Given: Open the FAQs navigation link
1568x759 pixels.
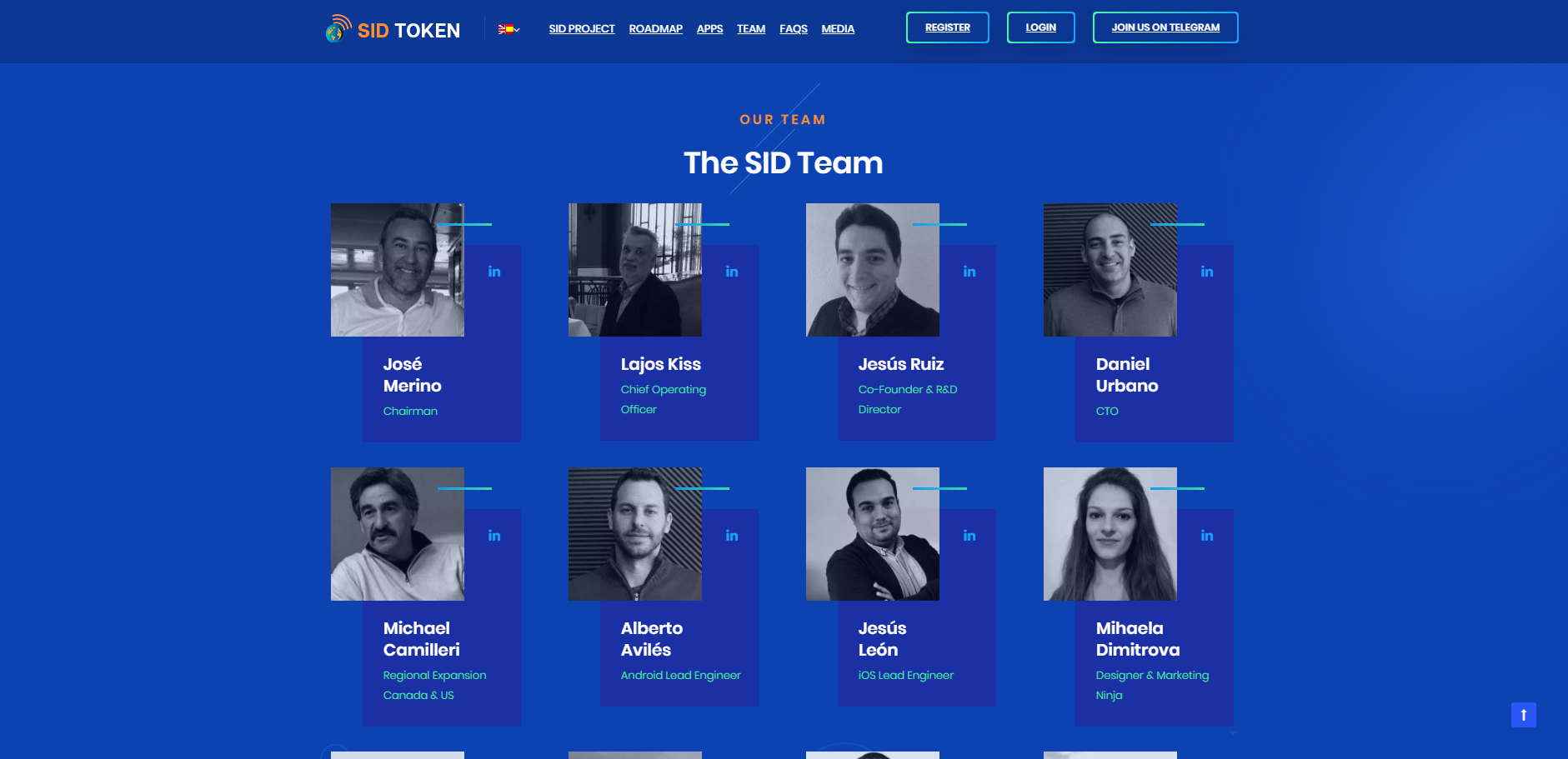Looking at the screenshot, I should [793, 29].
